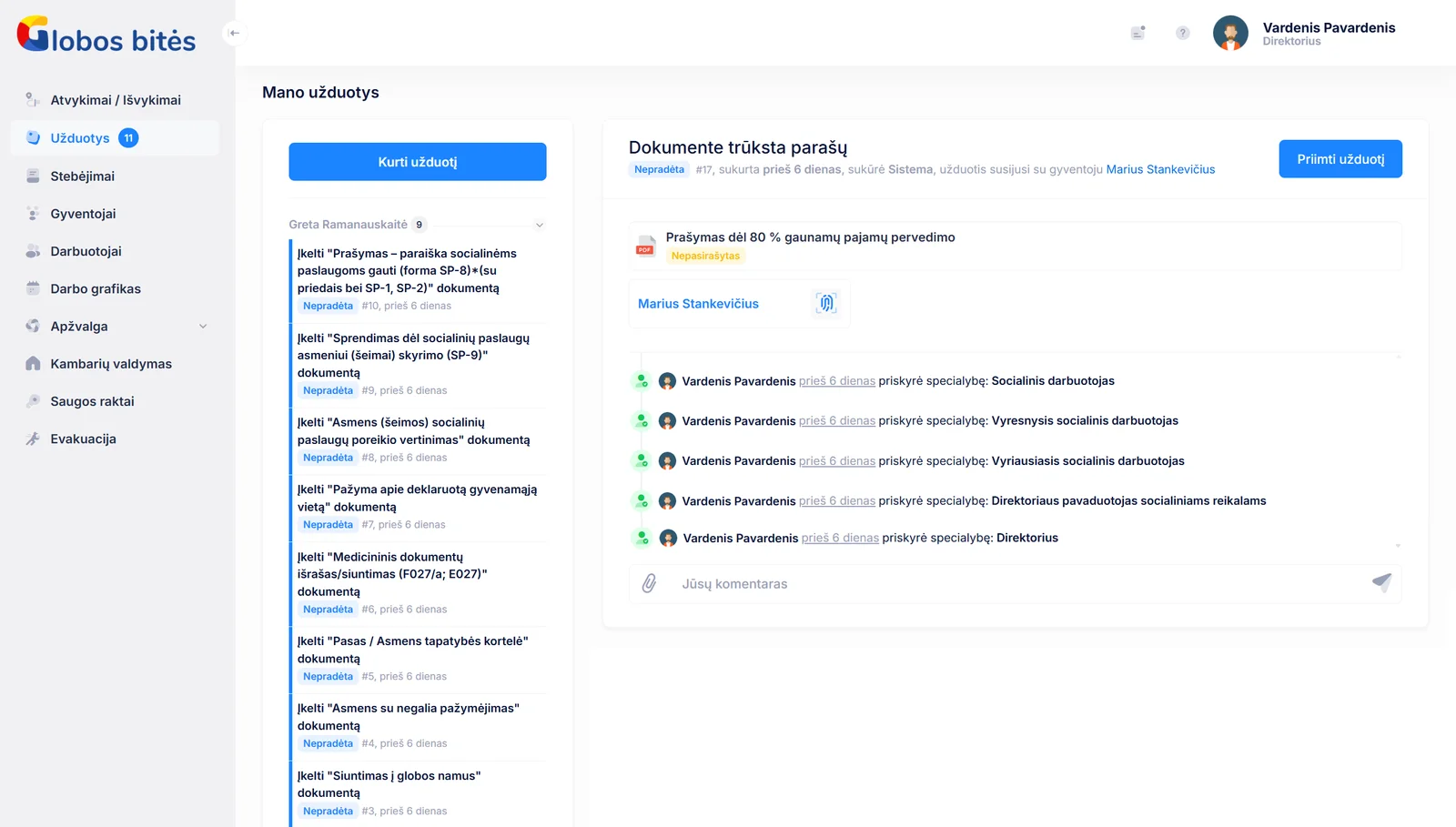
Task: Click the Atvykimai / Išvykimai sidebar icon
Action: 33,100
